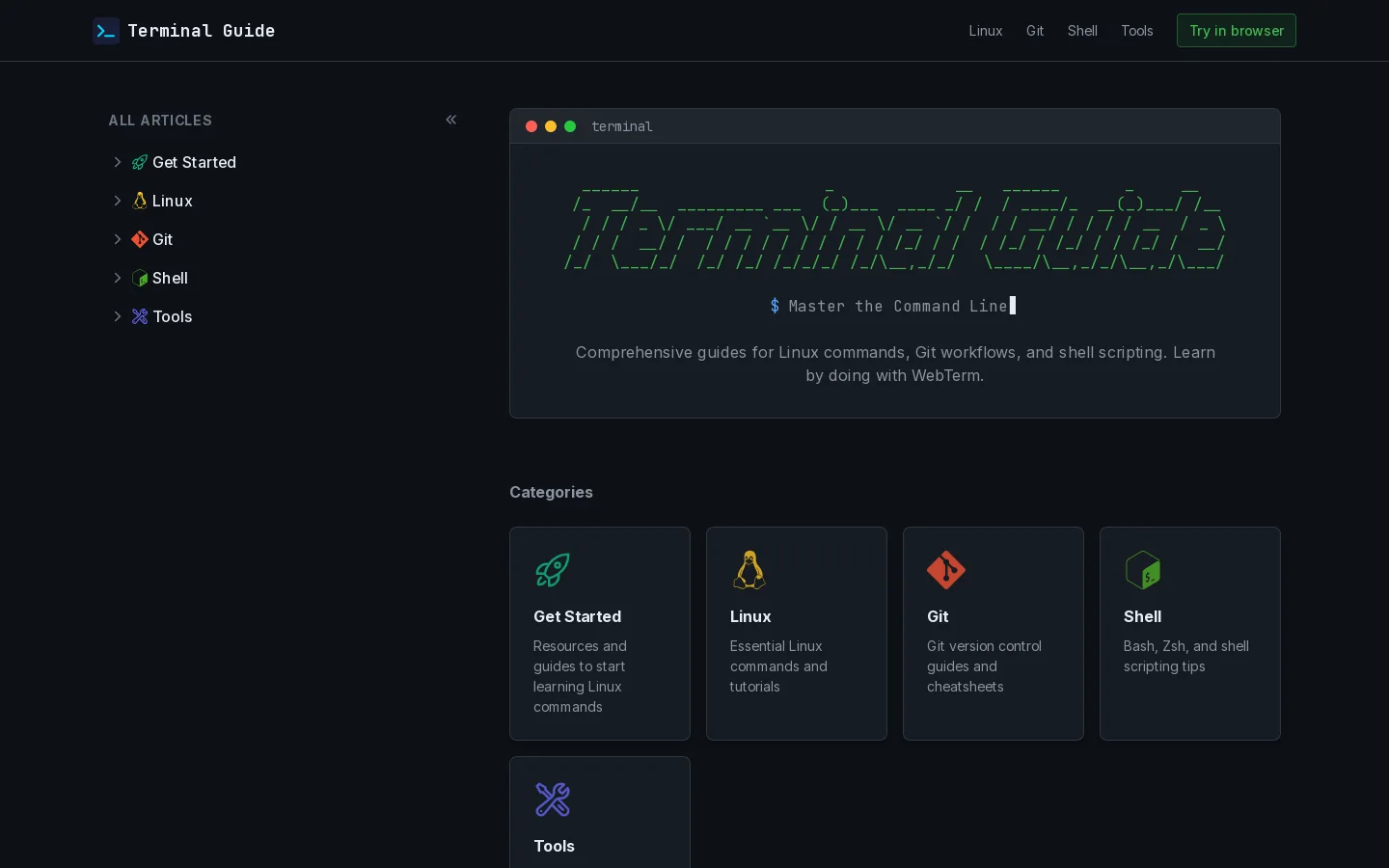
Task: Open the Get Started sidebar article link
Action: 194,162
